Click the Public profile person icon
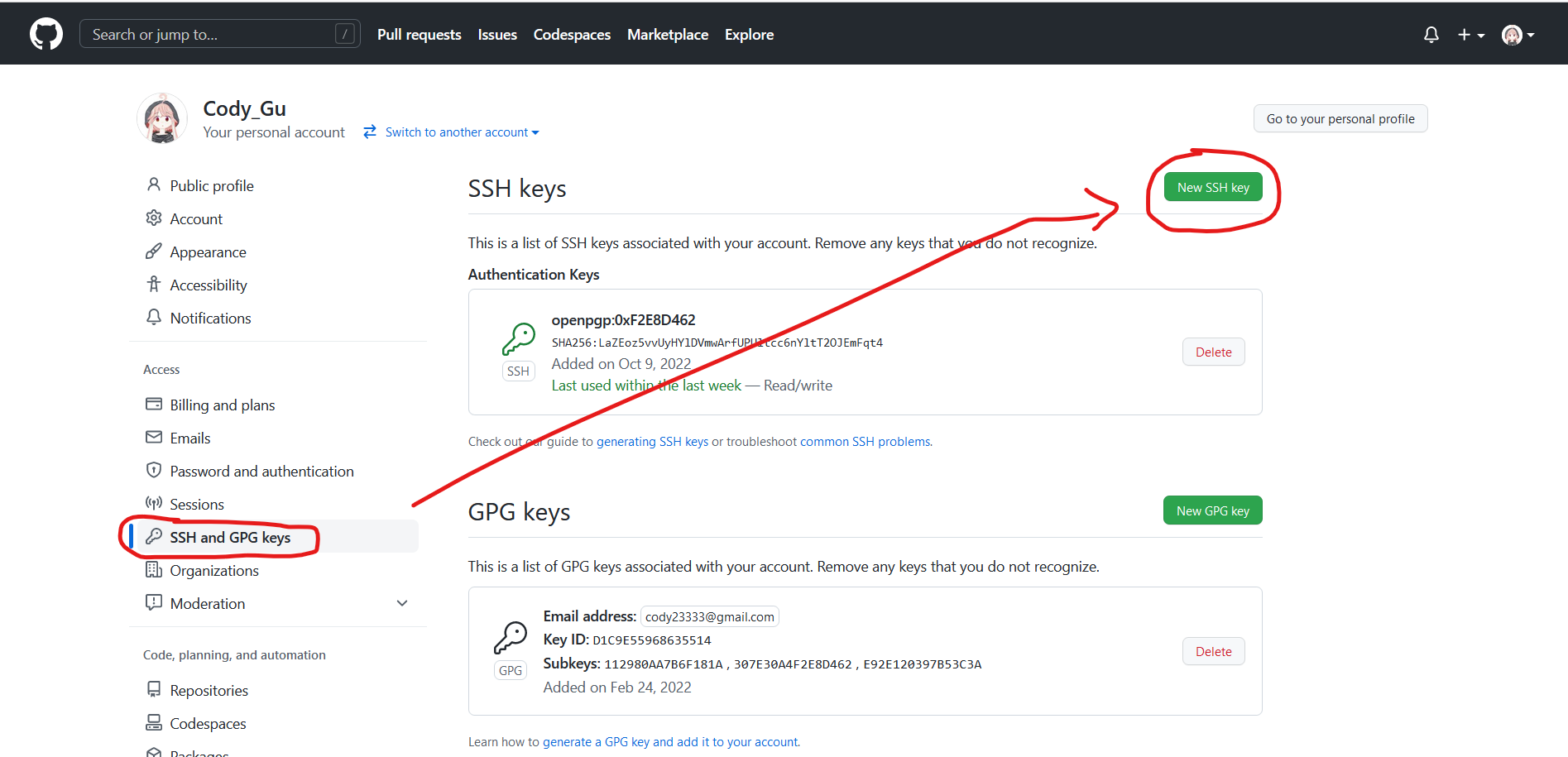The height and width of the screenshot is (757, 1568). coord(154,184)
